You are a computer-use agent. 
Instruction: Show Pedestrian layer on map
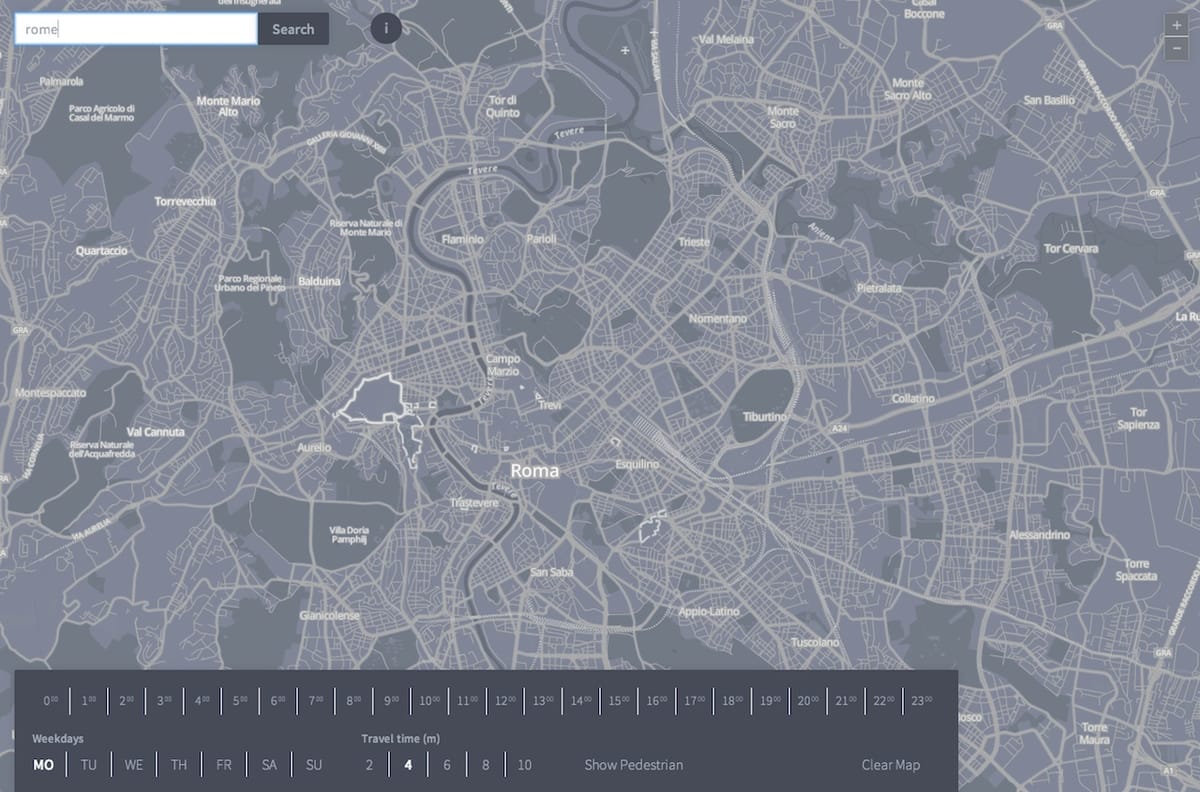(634, 765)
